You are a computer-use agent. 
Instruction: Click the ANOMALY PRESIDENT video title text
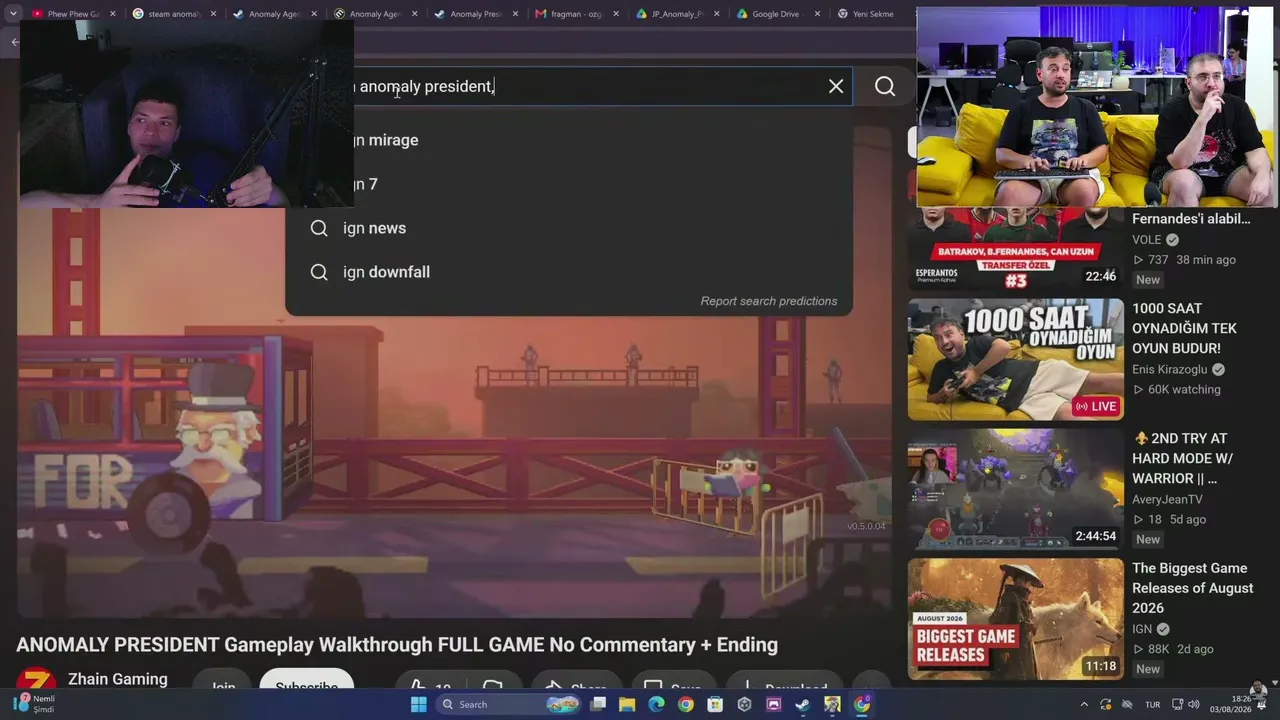click(397, 645)
